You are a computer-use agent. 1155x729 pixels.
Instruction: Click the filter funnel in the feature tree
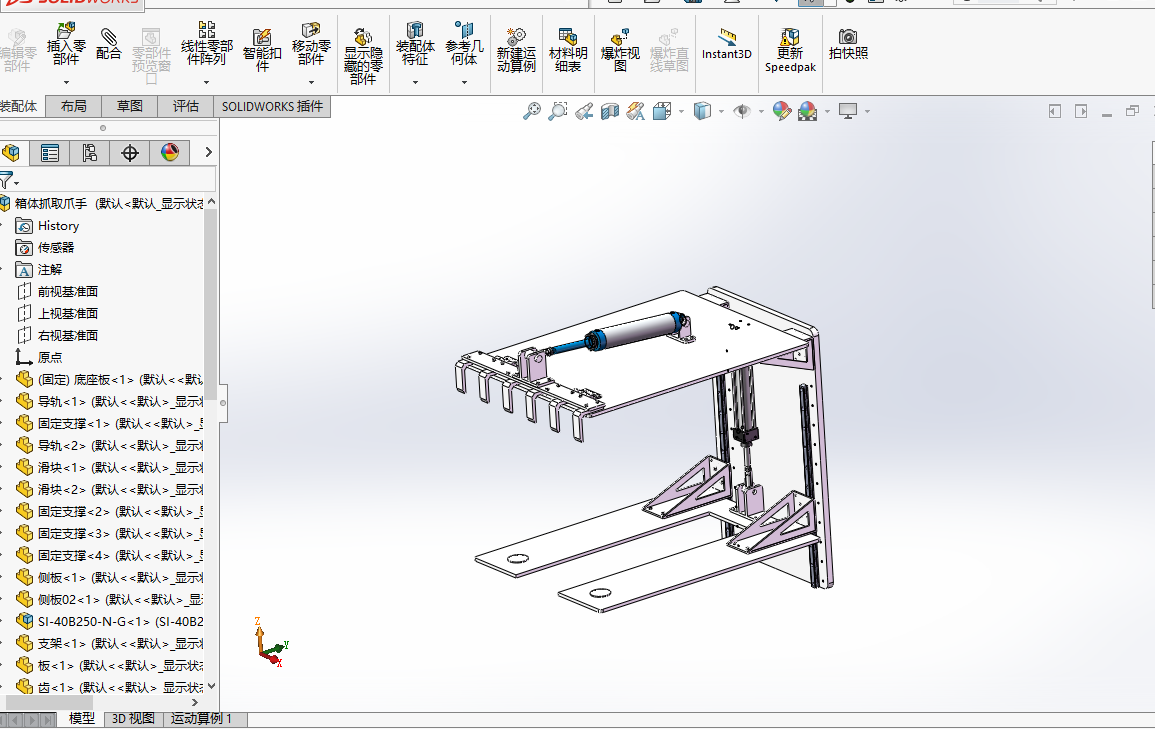click(7, 180)
